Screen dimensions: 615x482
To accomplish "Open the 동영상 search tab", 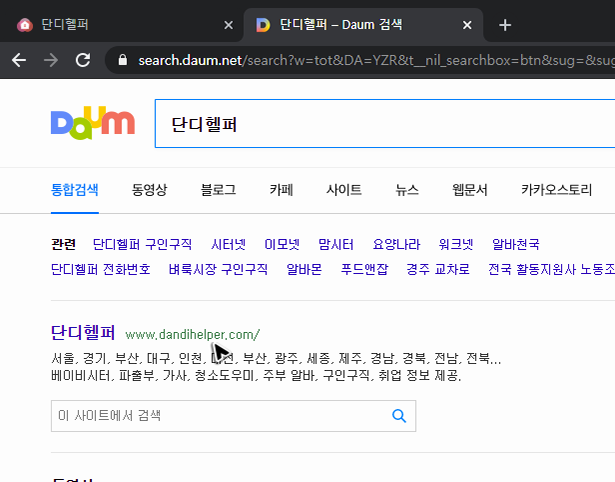I will tap(149, 190).
